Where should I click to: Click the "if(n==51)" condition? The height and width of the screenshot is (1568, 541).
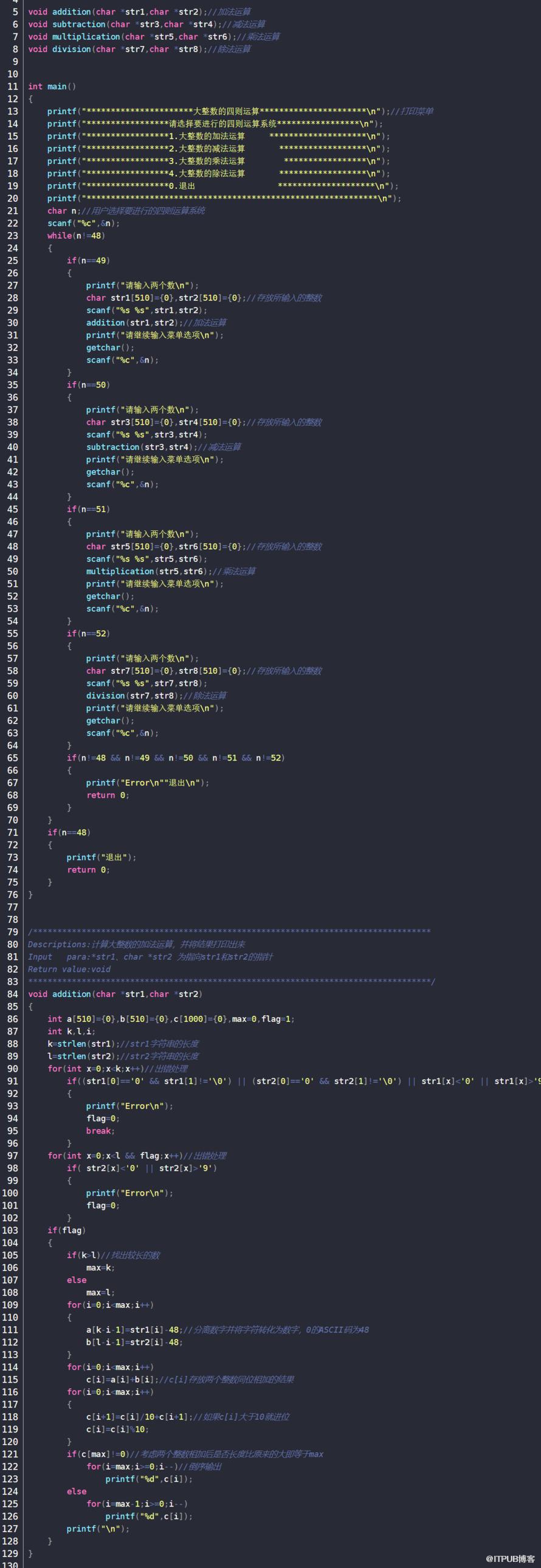pyautogui.click(x=88, y=509)
